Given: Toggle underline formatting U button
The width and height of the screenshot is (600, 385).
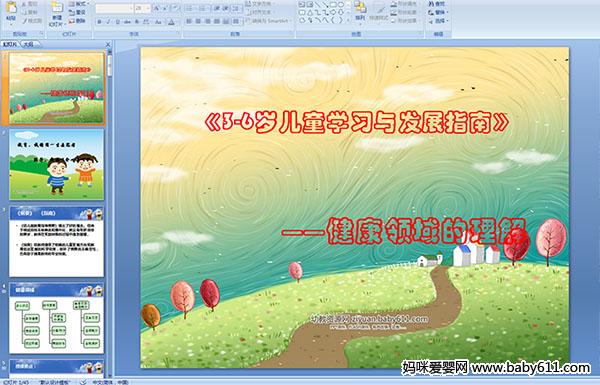Looking at the screenshot, I should (117, 22).
